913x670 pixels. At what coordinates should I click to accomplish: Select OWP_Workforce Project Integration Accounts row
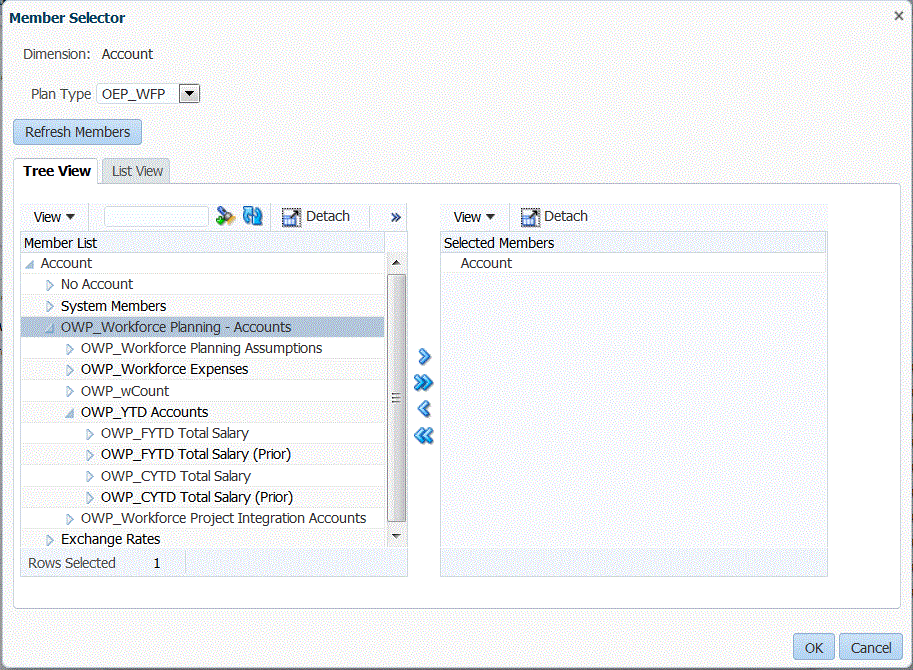pyautogui.click(x=203, y=518)
